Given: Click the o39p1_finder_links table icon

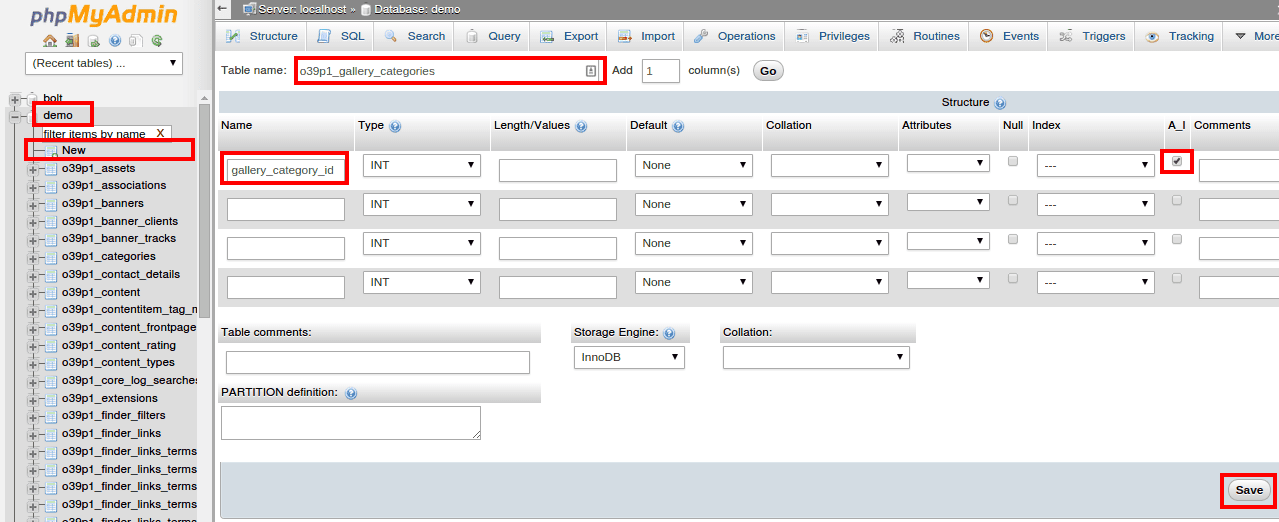Looking at the screenshot, I should coord(51,434).
